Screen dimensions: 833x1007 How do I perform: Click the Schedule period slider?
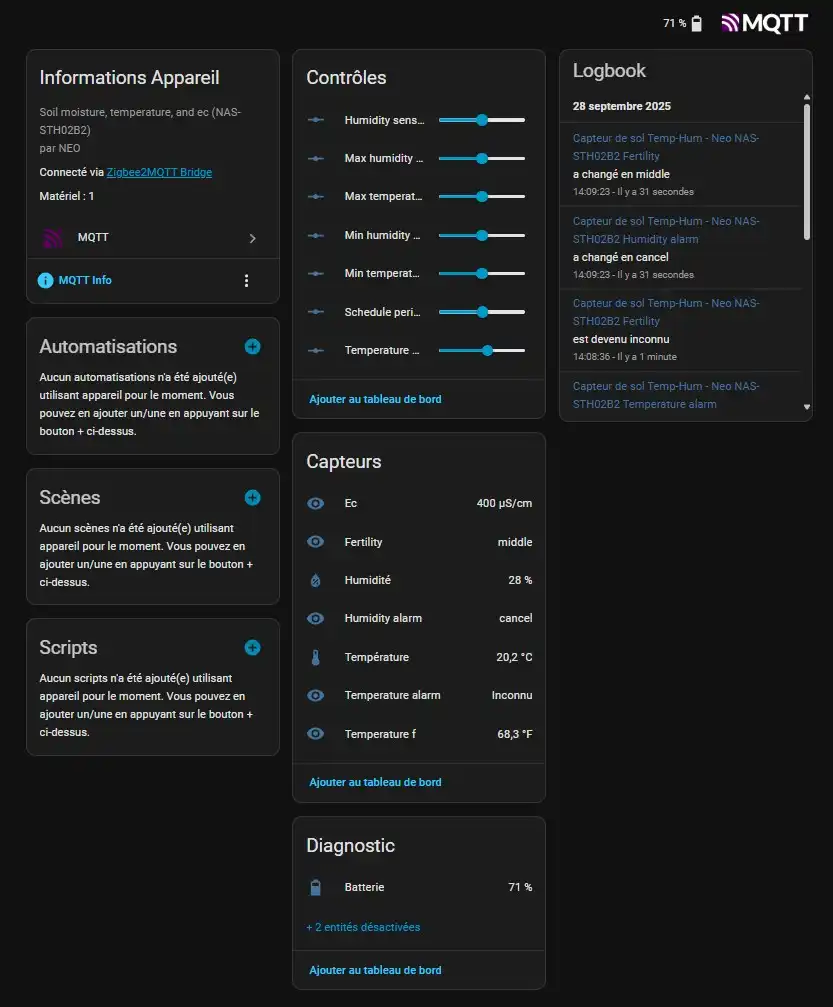click(x=481, y=312)
